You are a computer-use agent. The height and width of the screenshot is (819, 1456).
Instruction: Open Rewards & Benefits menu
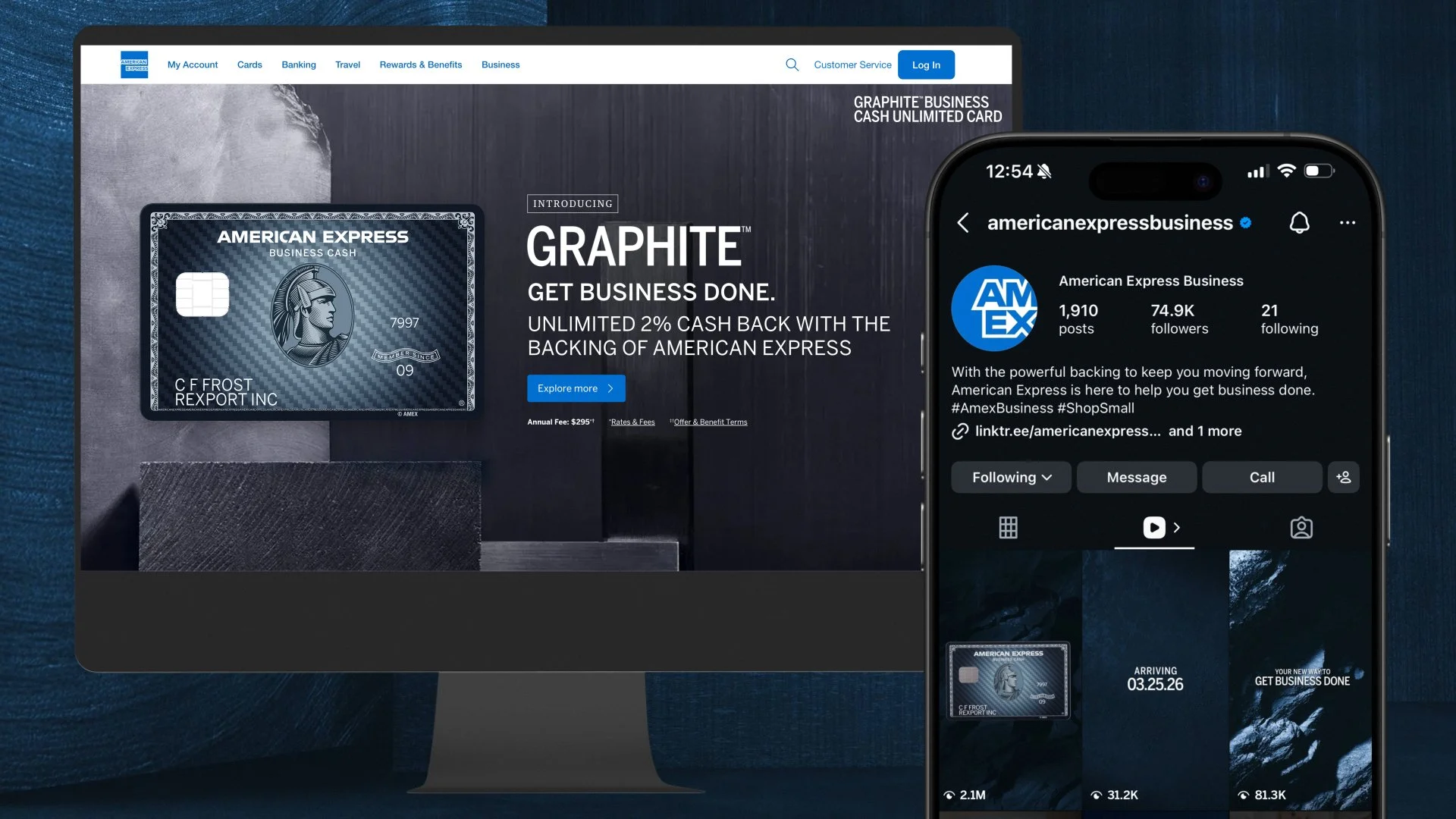(421, 64)
